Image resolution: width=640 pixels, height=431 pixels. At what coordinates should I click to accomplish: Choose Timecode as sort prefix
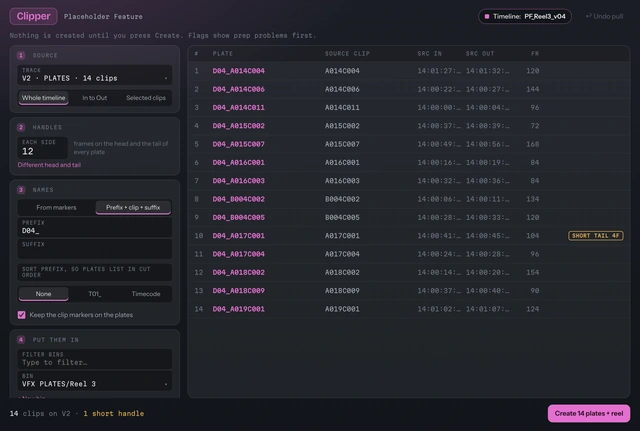(146, 294)
